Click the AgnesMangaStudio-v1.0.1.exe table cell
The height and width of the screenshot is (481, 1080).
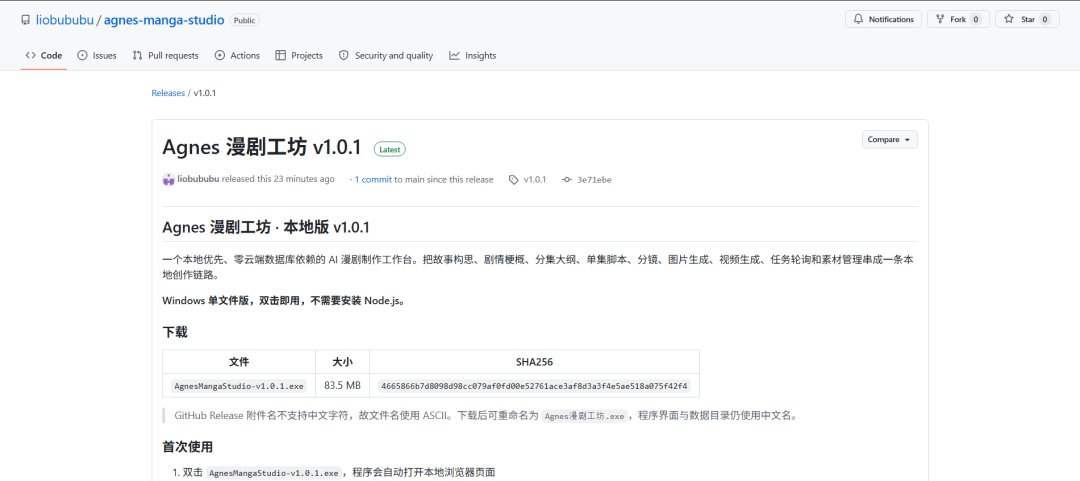pos(239,386)
